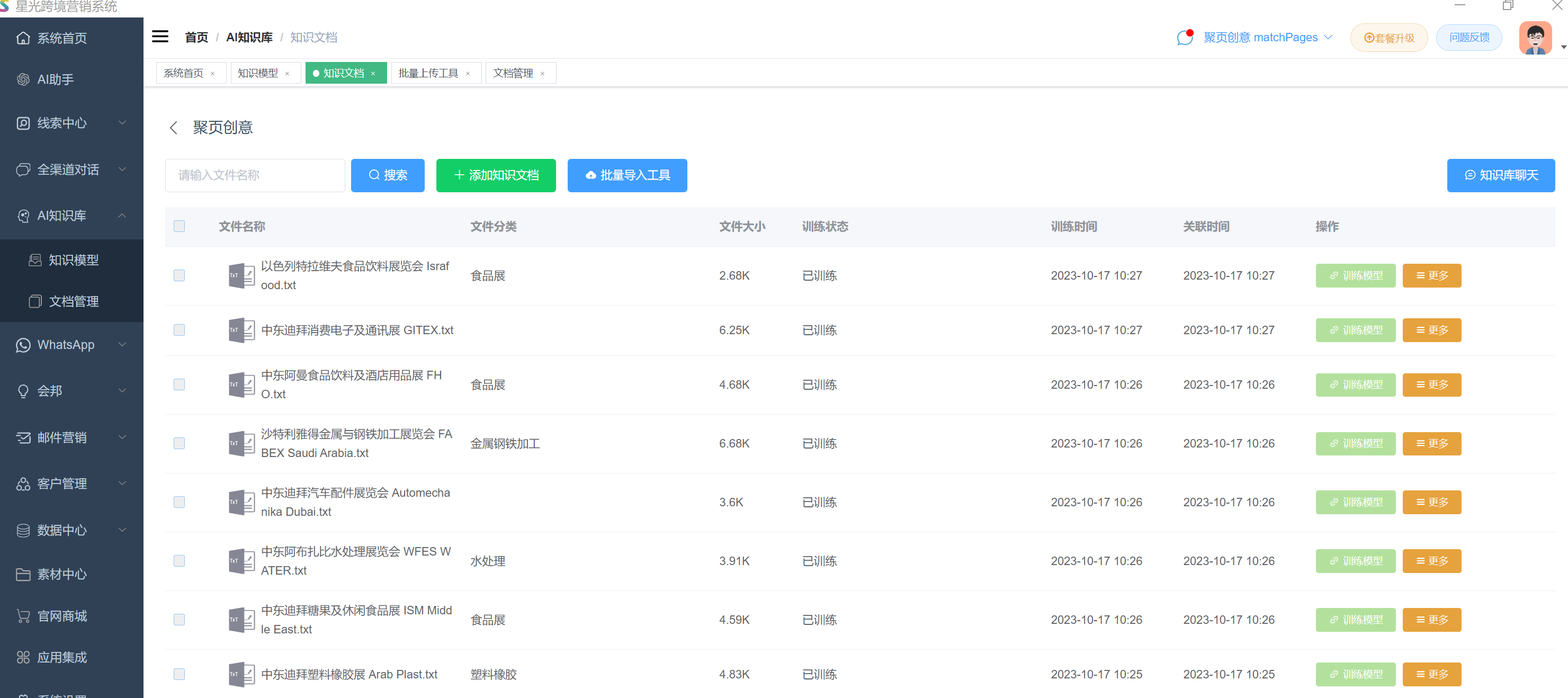Check the row for ISM Middle East.txt

[179, 620]
